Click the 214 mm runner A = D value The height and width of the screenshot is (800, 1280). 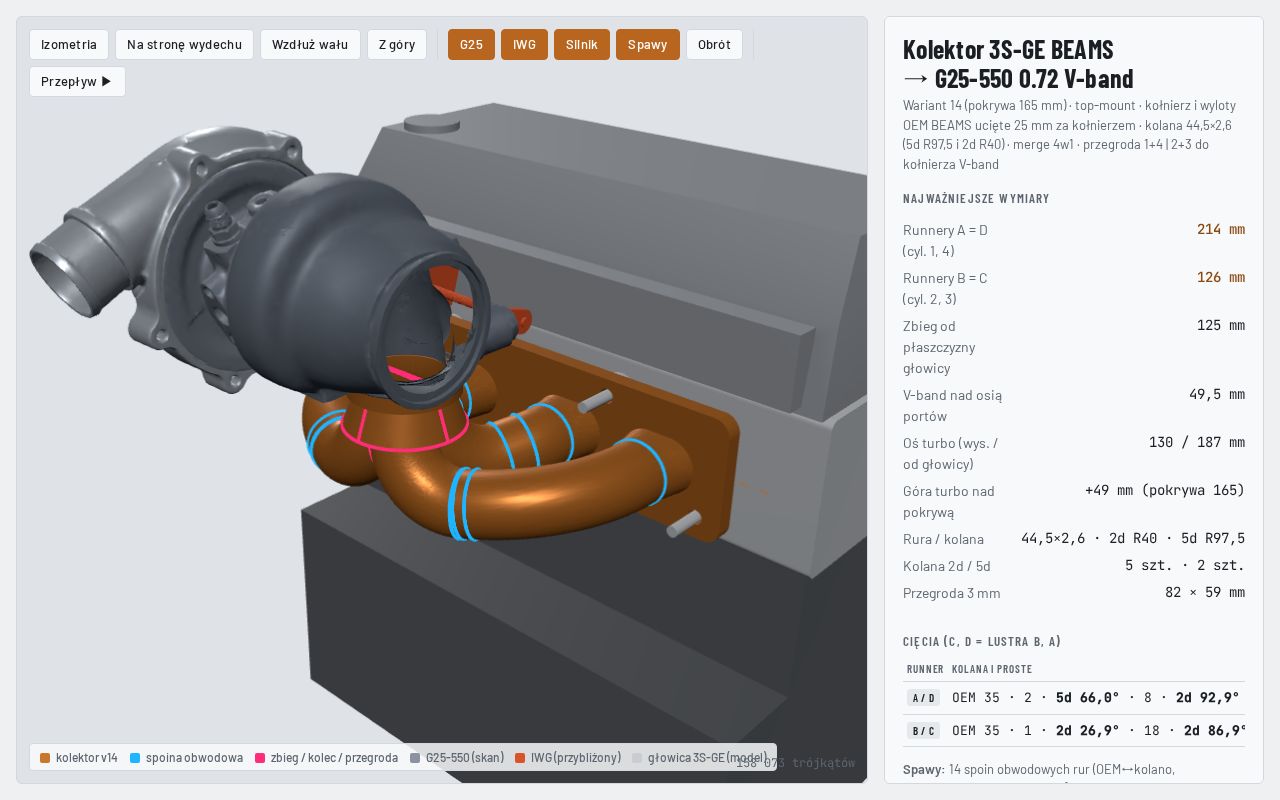[x=1221, y=229]
